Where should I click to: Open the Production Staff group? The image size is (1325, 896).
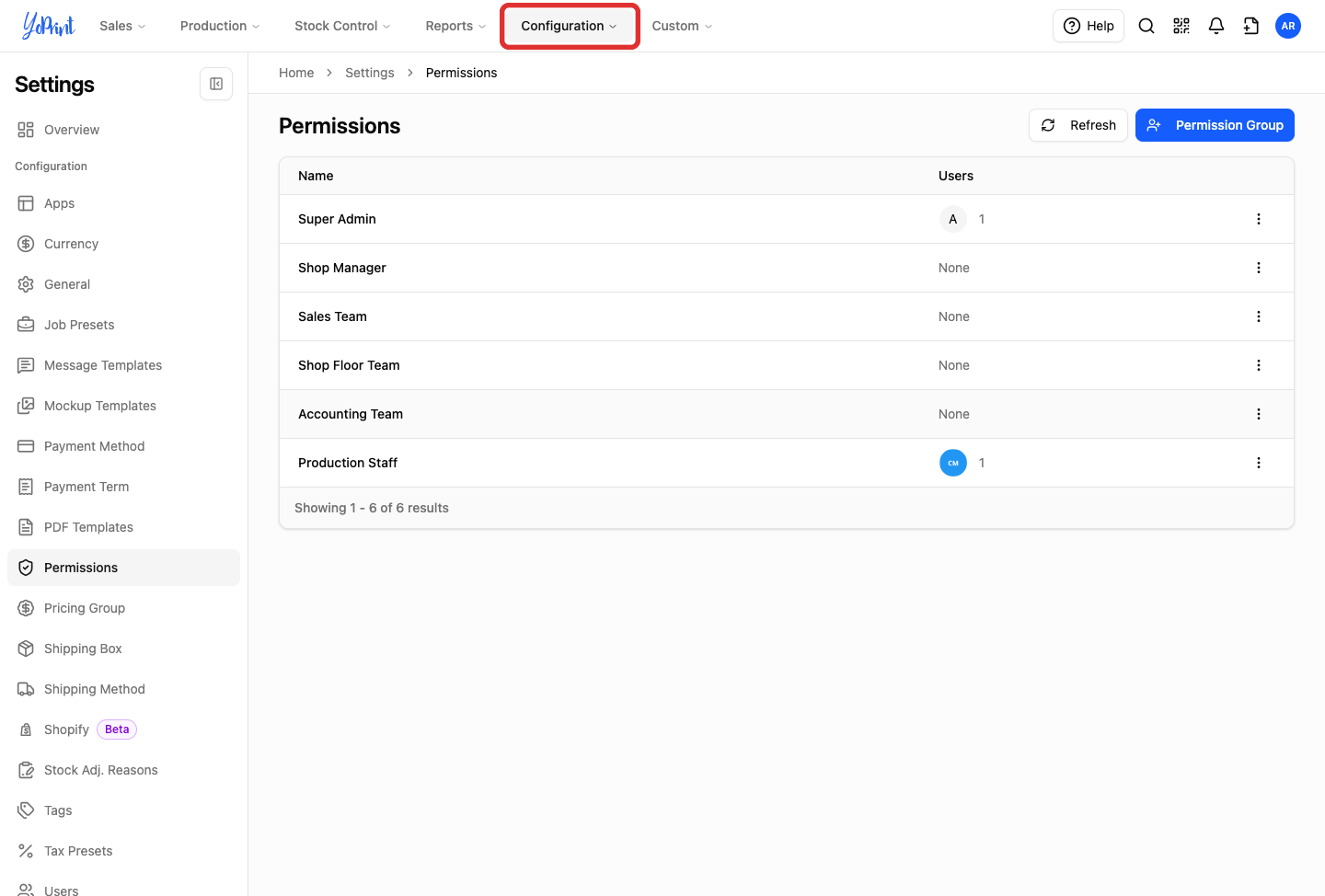[348, 463]
